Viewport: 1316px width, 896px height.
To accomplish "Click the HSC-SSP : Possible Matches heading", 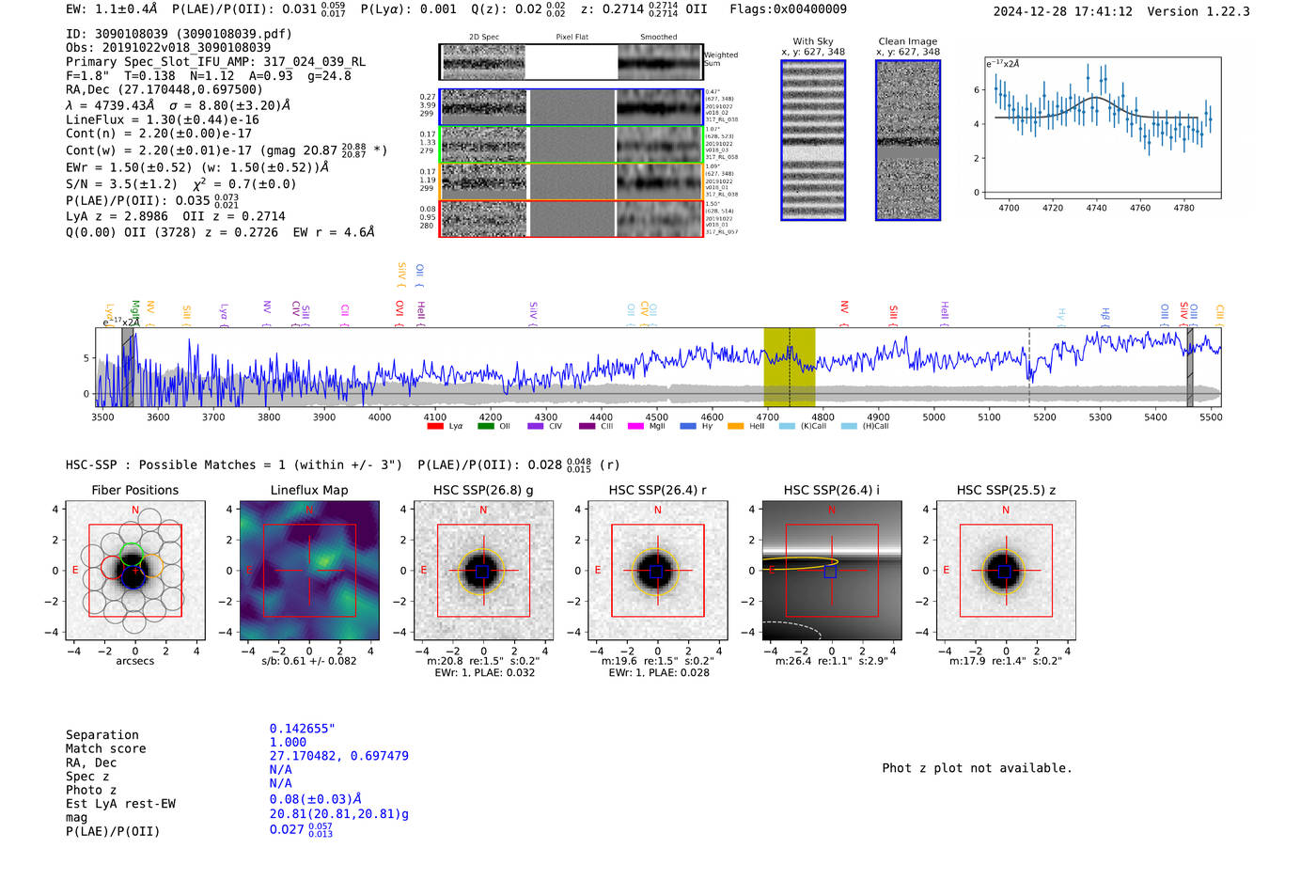I will point(234,465).
